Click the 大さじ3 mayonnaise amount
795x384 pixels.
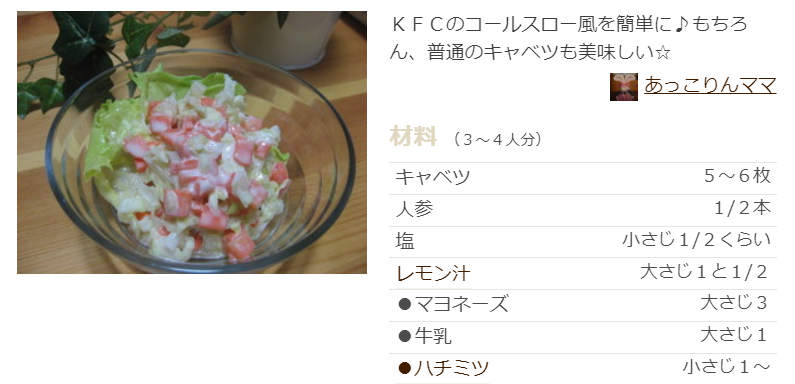[735, 303]
